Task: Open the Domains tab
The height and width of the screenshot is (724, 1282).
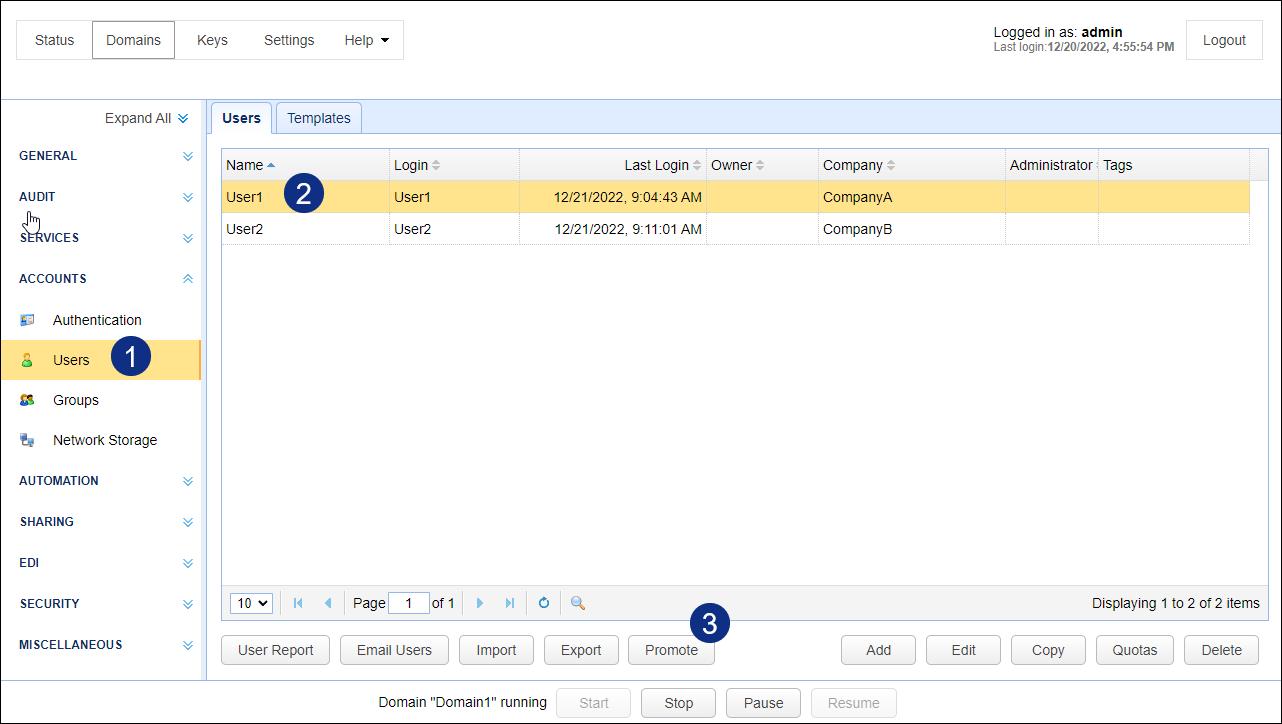Action: (x=134, y=40)
